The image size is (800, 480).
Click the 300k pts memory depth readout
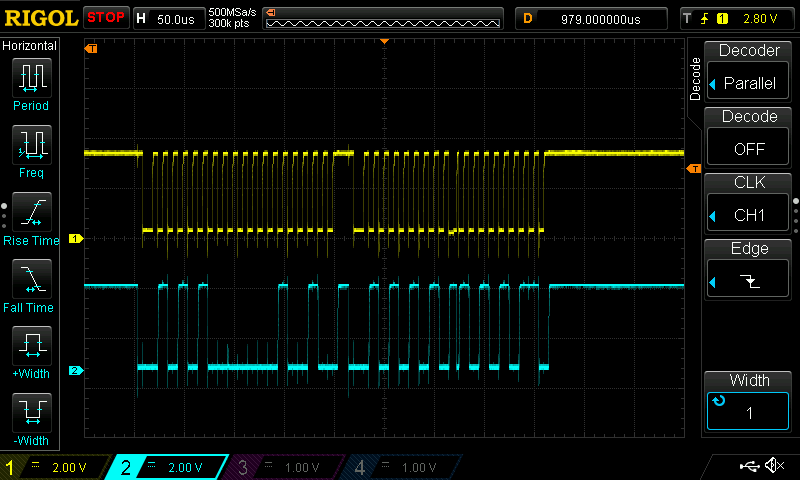coord(229,23)
